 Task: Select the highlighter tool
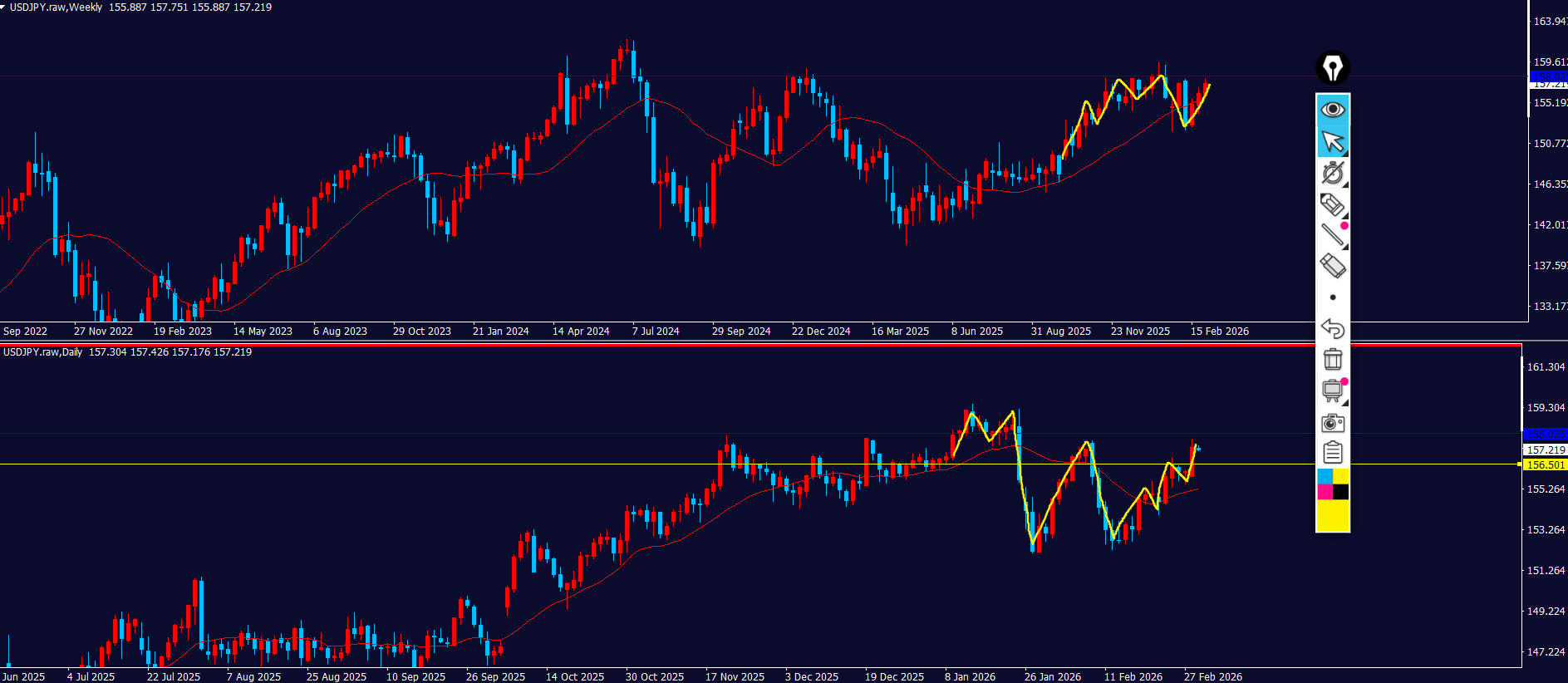[1332, 204]
